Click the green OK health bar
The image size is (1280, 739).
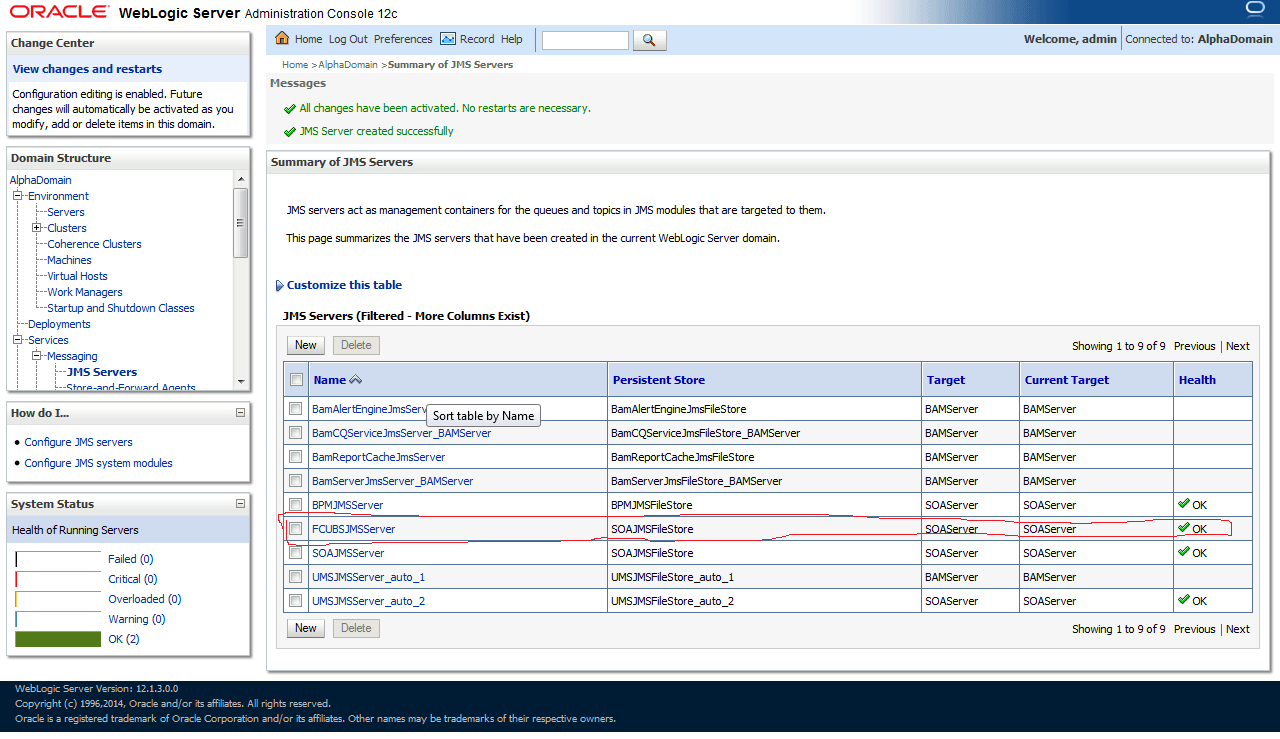pyautogui.click(x=58, y=639)
